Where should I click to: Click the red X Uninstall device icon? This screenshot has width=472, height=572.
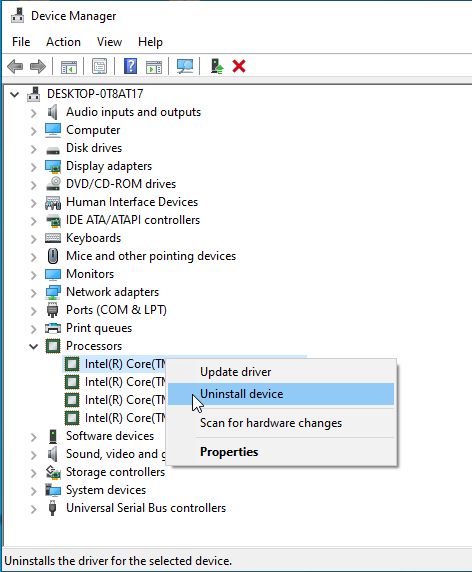(239, 66)
